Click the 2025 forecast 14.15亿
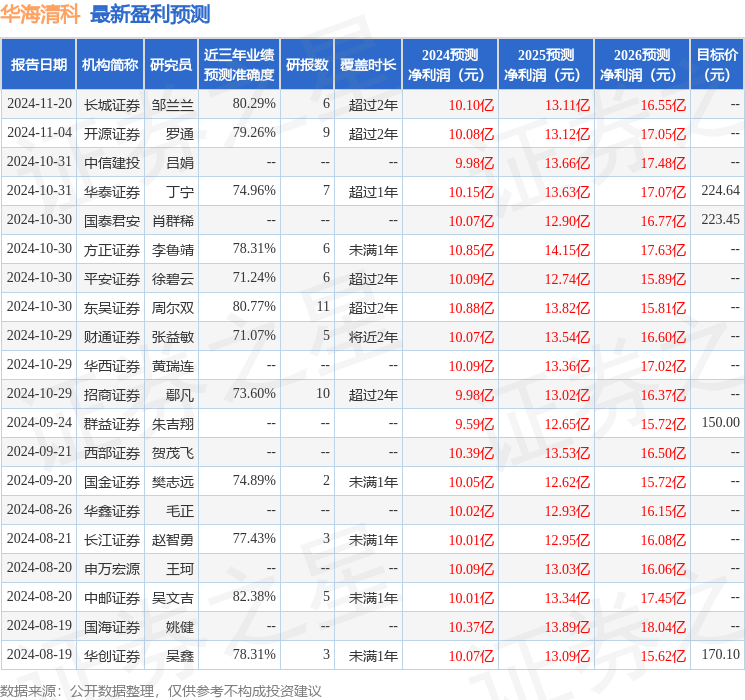 [x=567, y=250]
